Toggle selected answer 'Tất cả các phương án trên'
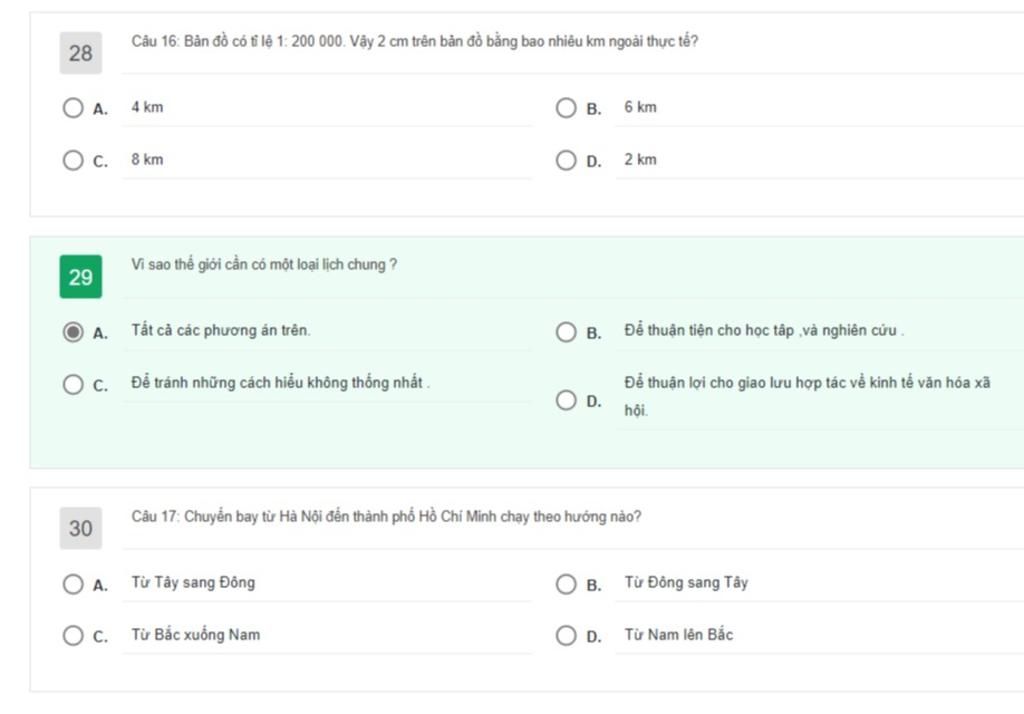The height and width of the screenshot is (714, 1024). point(73,332)
